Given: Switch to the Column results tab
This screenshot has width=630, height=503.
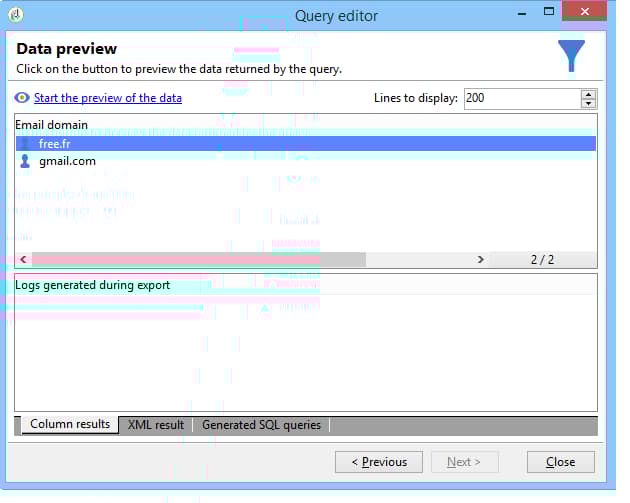Looking at the screenshot, I should (70, 424).
